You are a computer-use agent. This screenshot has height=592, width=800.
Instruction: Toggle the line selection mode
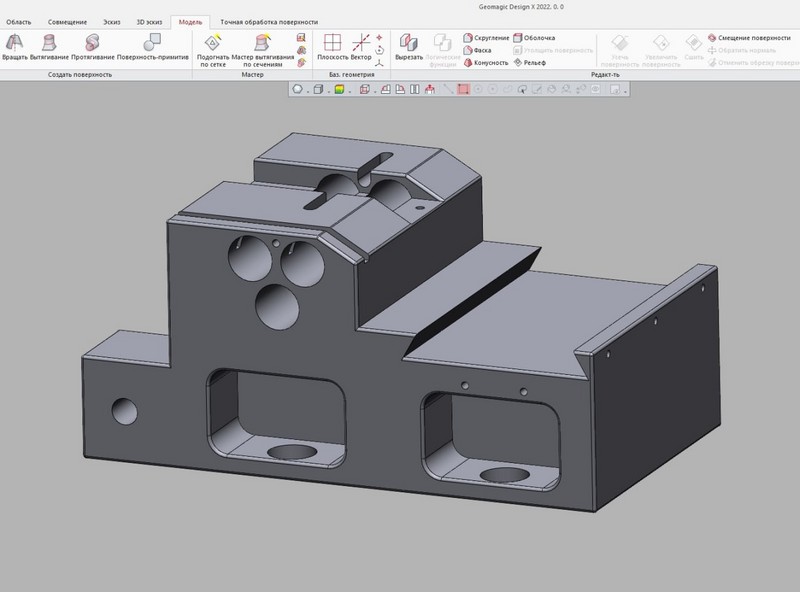click(x=448, y=89)
